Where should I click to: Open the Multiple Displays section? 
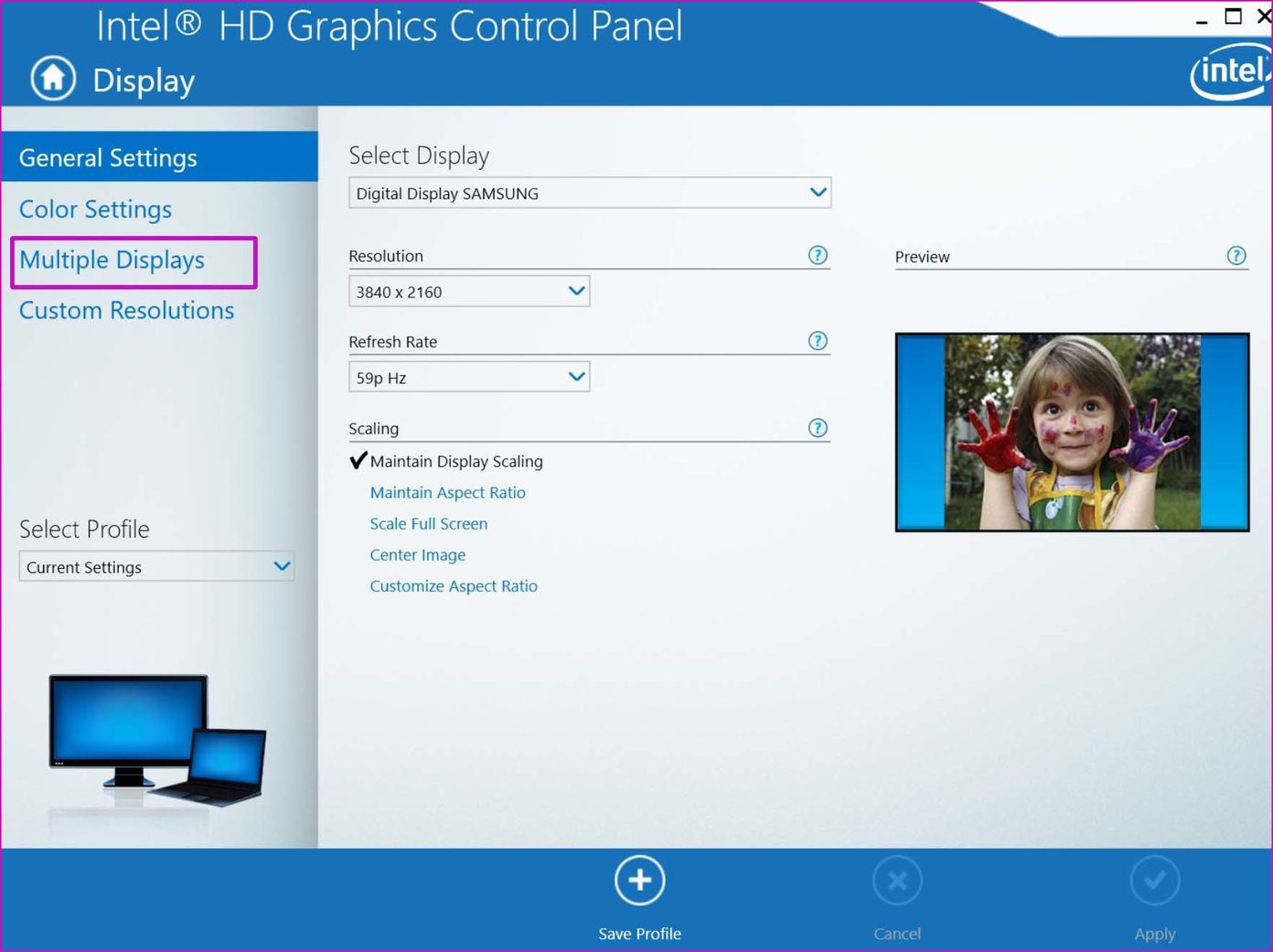click(x=112, y=260)
